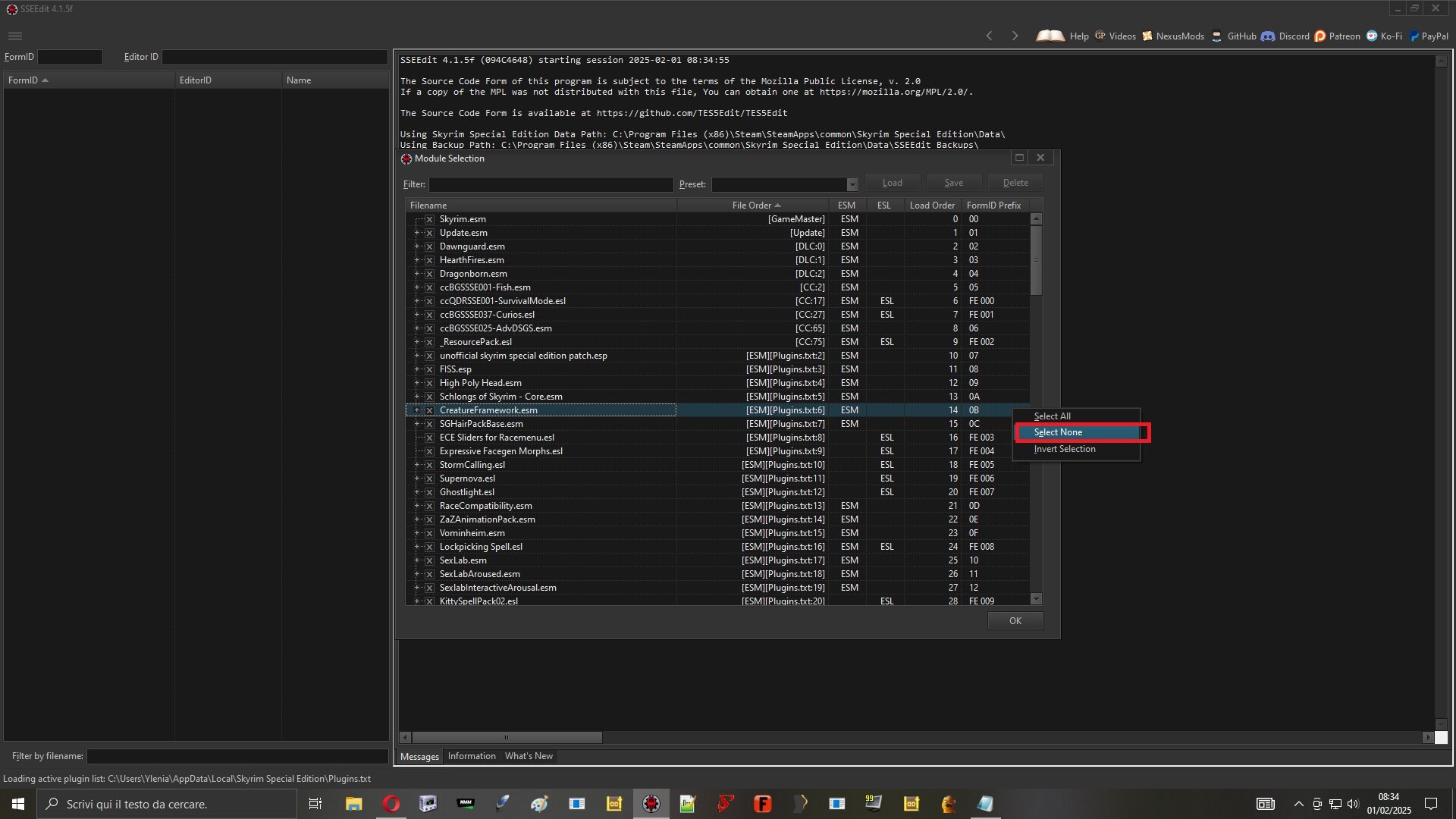Expand the Dawnguard.esm tree node

(416, 246)
